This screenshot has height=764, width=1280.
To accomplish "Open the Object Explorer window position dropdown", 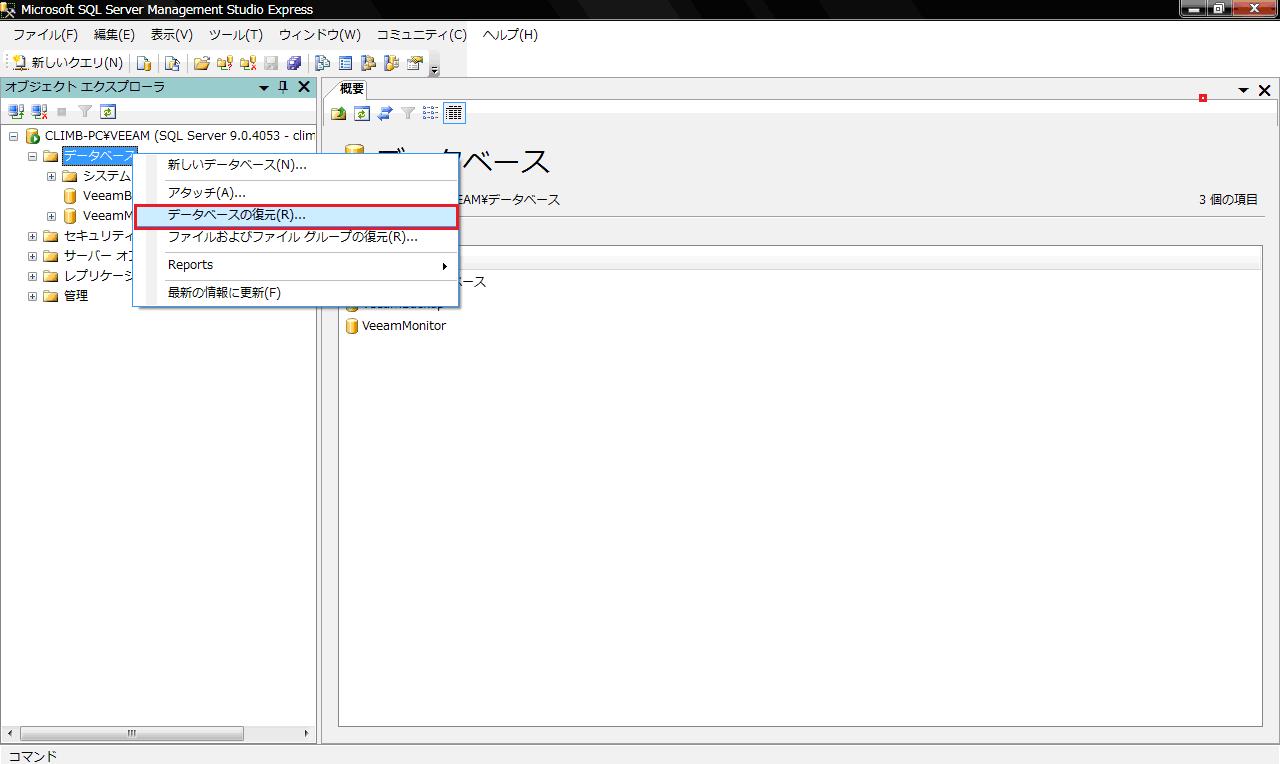I will (264, 88).
